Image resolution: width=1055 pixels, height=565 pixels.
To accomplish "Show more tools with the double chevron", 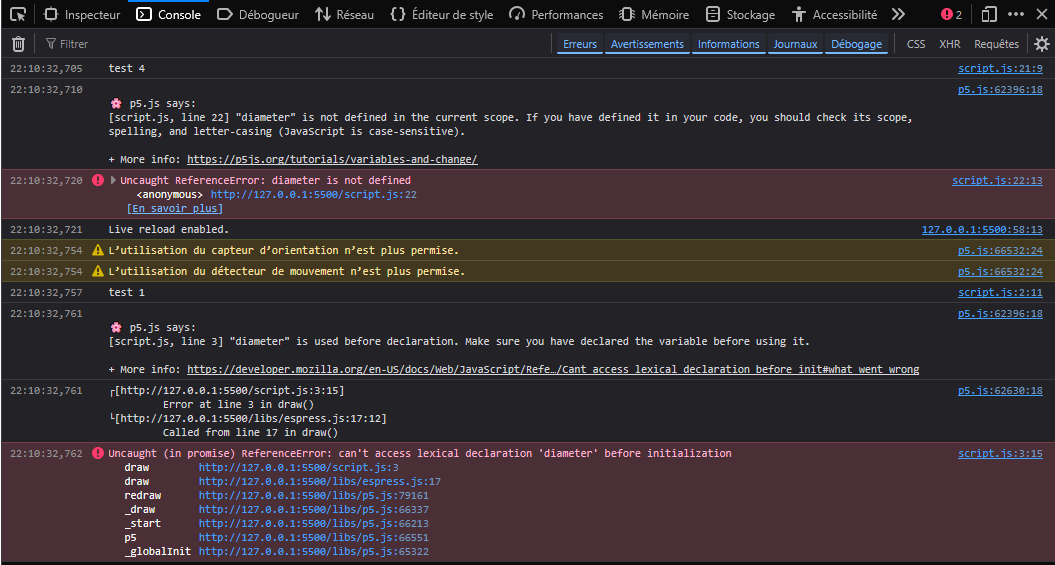I will [898, 14].
